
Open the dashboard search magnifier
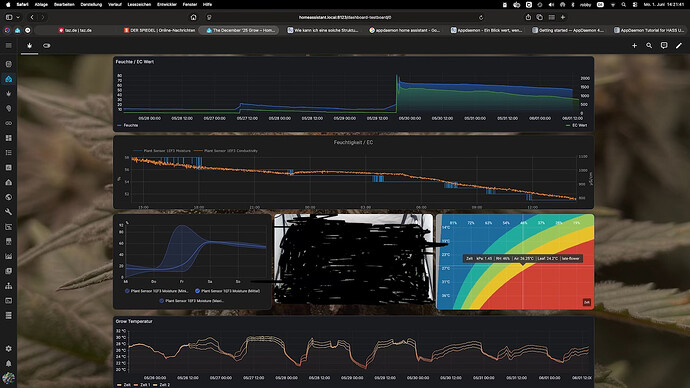(x=649, y=45)
